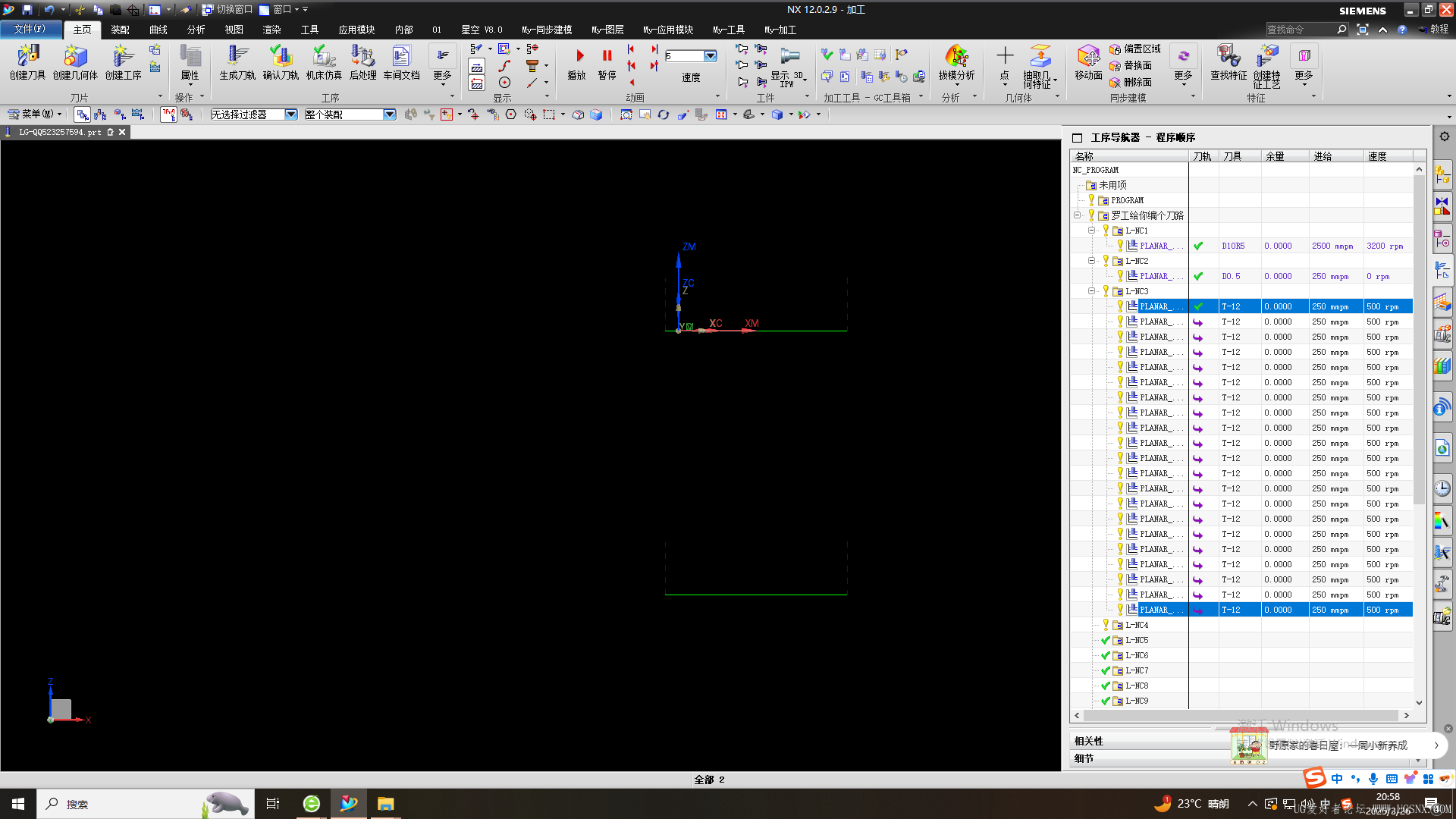Click the navigator horizontal scrollbar
Image resolution: width=1456 pixels, height=819 pixels.
point(1241,715)
